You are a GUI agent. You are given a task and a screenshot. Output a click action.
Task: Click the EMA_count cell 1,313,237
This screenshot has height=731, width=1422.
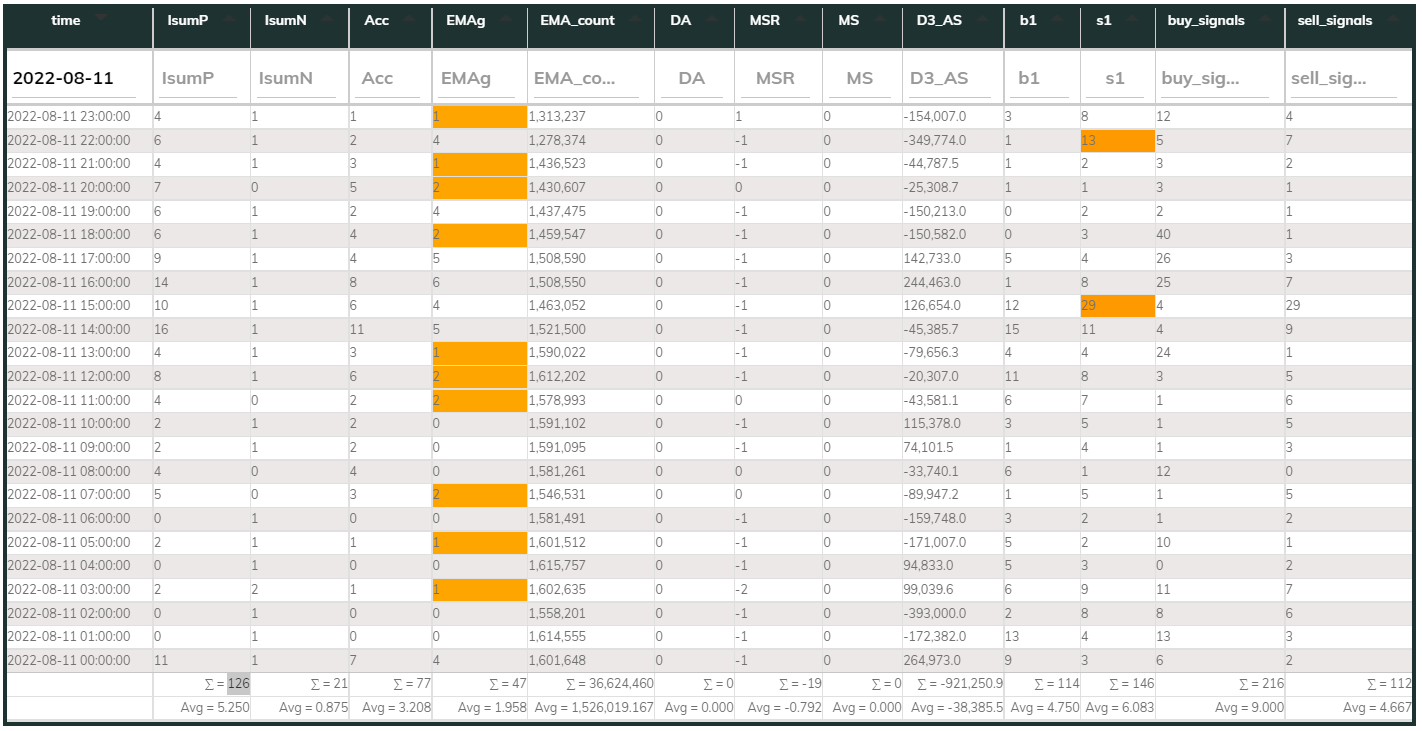[x=590, y=116]
